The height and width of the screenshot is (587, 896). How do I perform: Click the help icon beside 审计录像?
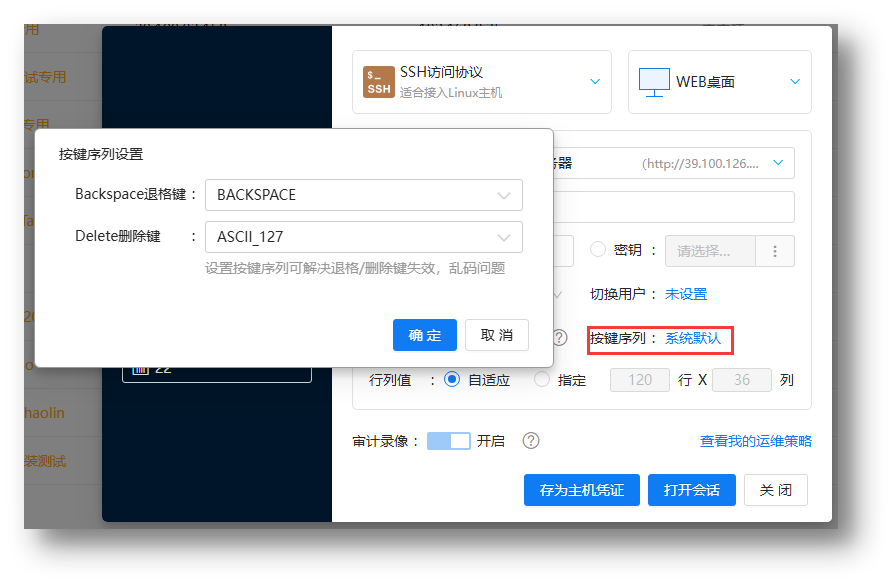click(x=531, y=441)
